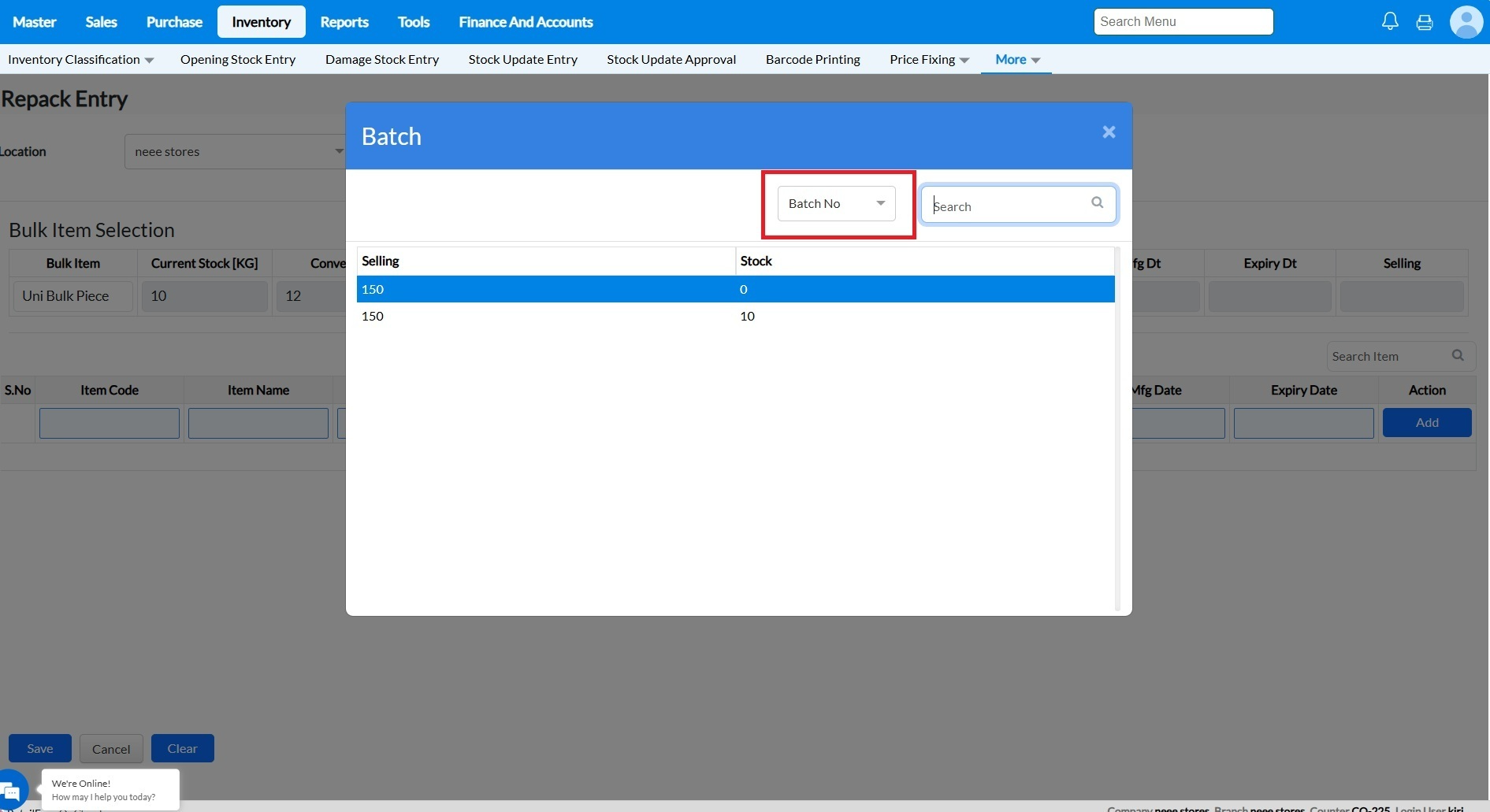Open the Reports menu
The width and height of the screenshot is (1490, 812).
(x=344, y=22)
